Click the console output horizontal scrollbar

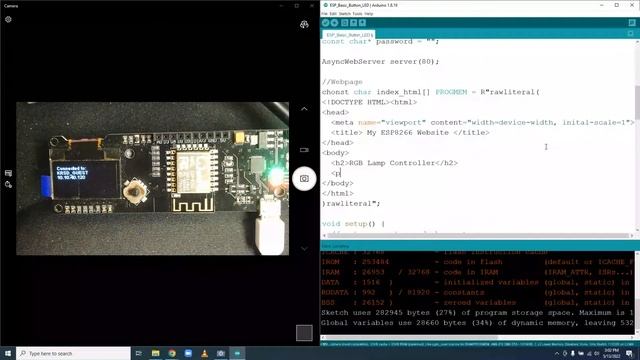pyautogui.click(x=411, y=338)
